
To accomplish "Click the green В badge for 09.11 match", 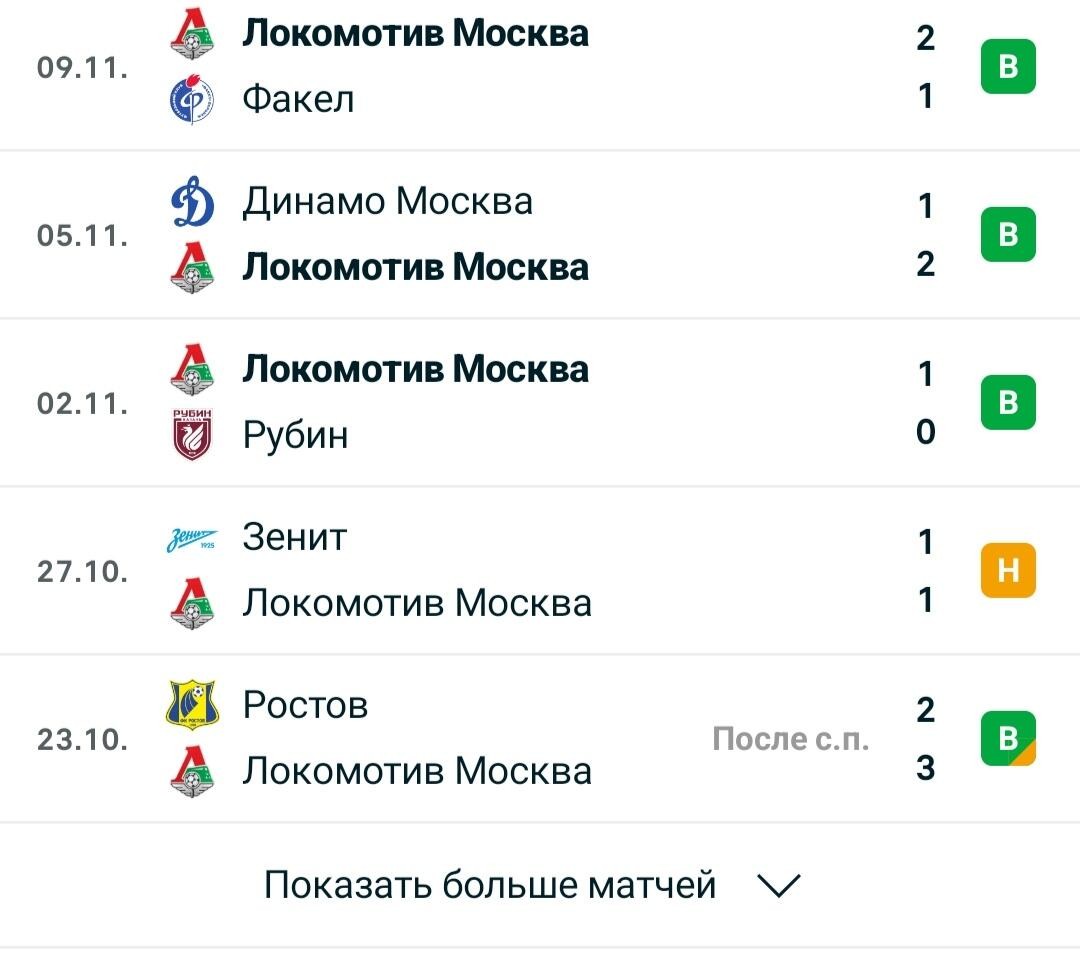I will click(1008, 66).
